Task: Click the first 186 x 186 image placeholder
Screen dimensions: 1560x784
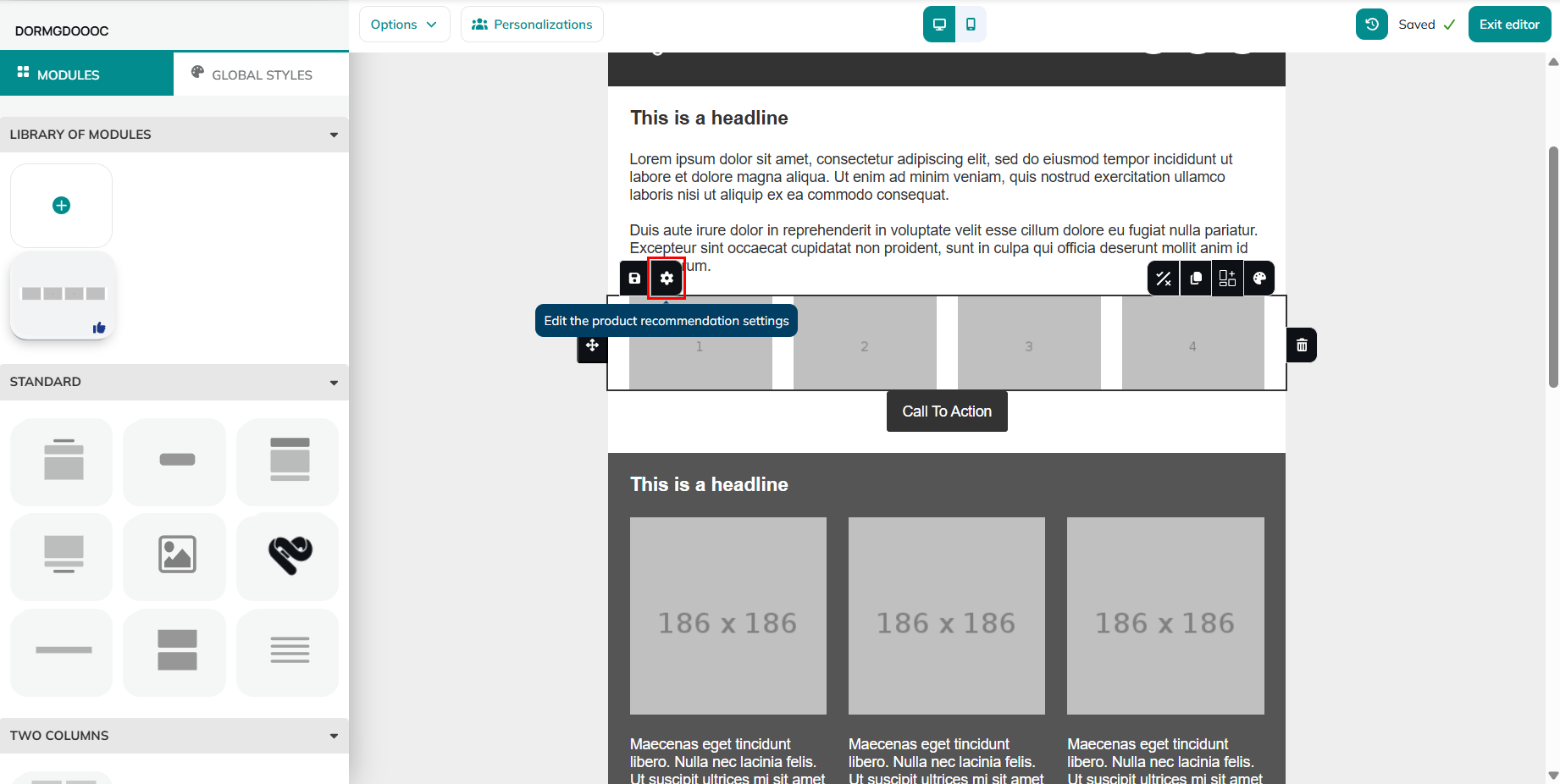Action: [x=728, y=616]
